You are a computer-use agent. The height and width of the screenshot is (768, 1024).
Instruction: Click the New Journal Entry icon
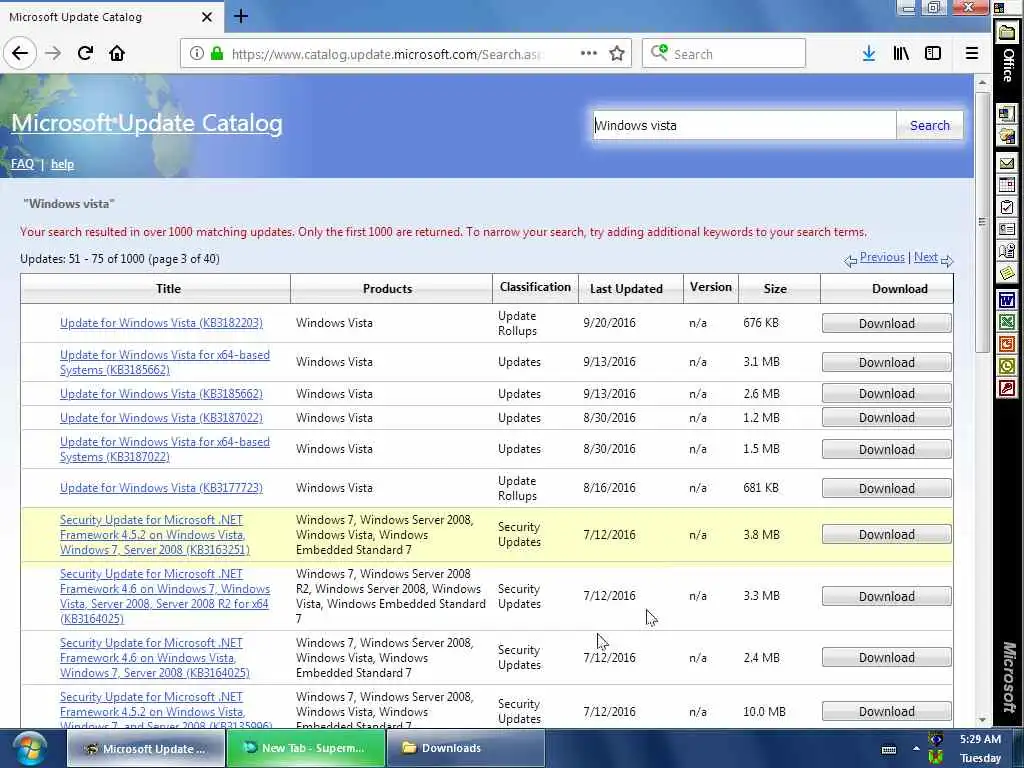pos(1007,251)
